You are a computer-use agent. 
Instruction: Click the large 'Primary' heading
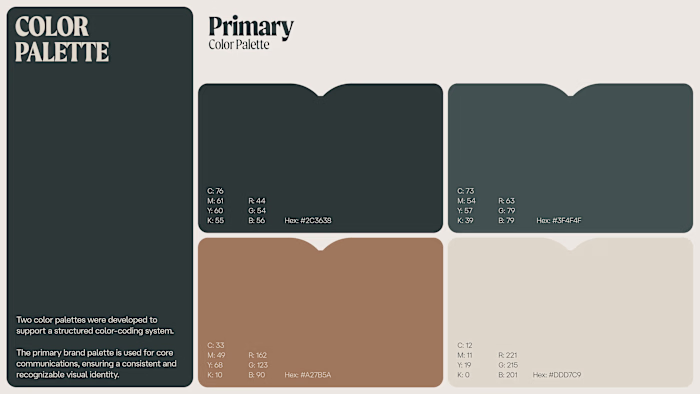coord(251,27)
